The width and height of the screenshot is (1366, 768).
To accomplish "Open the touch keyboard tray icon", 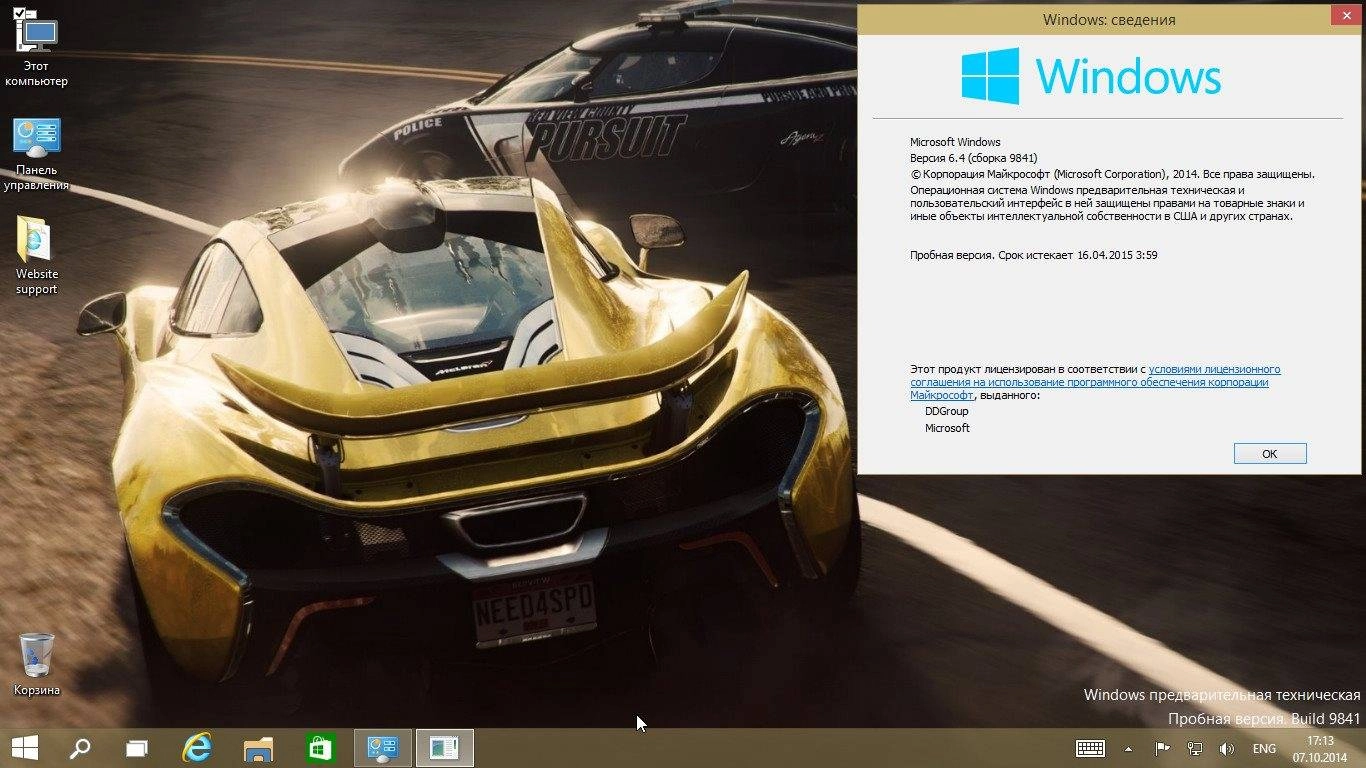I will click(x=1090, y=748).
